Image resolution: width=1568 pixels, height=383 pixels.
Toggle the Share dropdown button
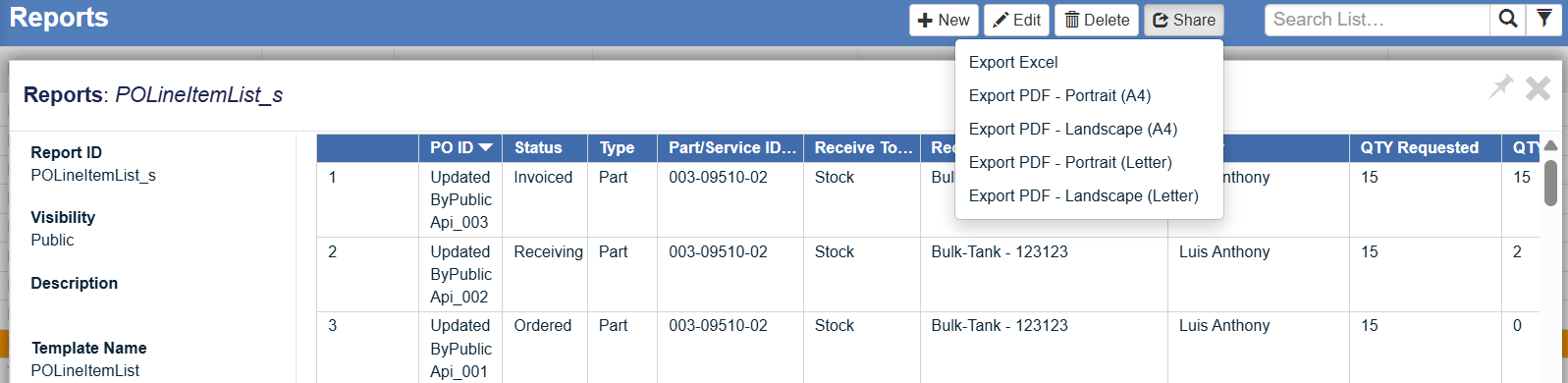tap(1183, 21)
